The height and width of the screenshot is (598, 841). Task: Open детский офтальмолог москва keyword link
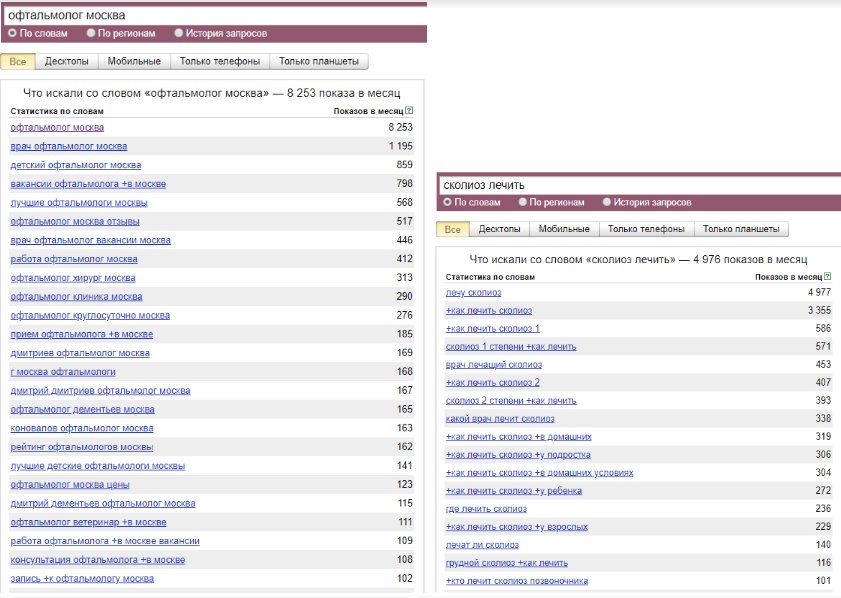click(x=76, y=165)
